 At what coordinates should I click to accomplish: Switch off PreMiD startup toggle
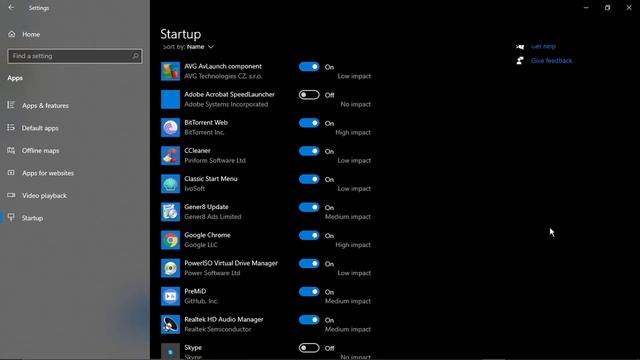tap(309, 292)
